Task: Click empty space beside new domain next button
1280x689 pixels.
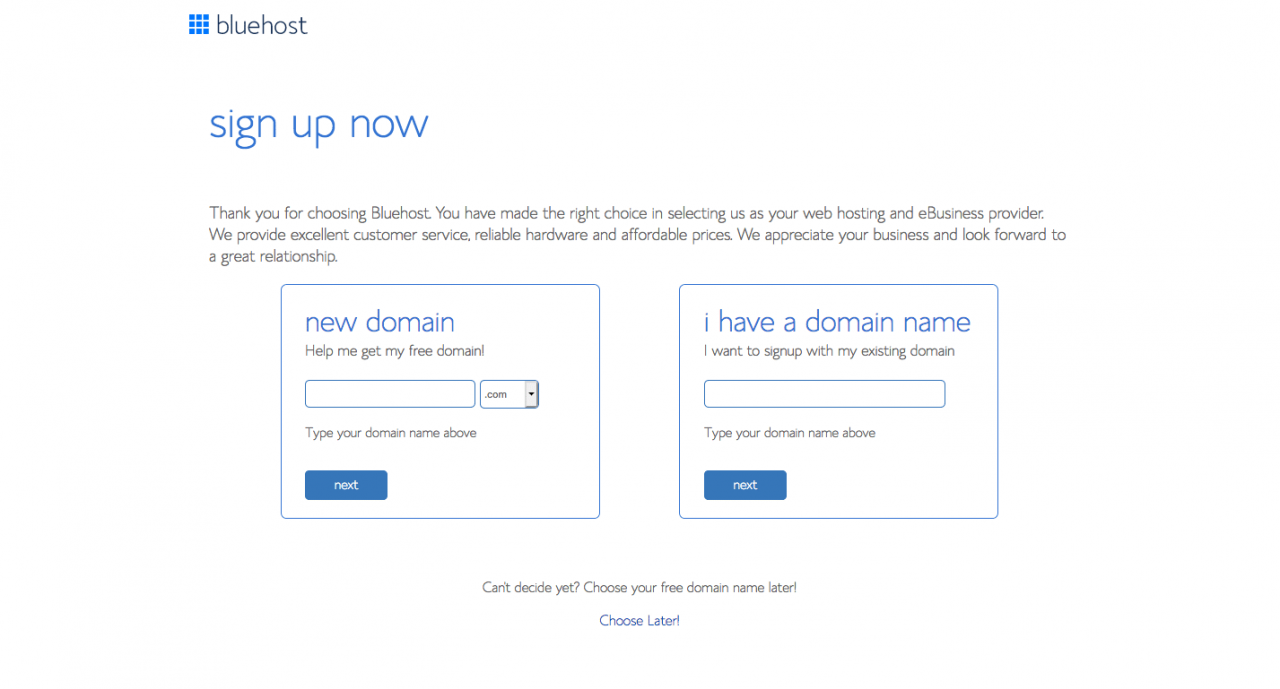Action: coord(490,485)
